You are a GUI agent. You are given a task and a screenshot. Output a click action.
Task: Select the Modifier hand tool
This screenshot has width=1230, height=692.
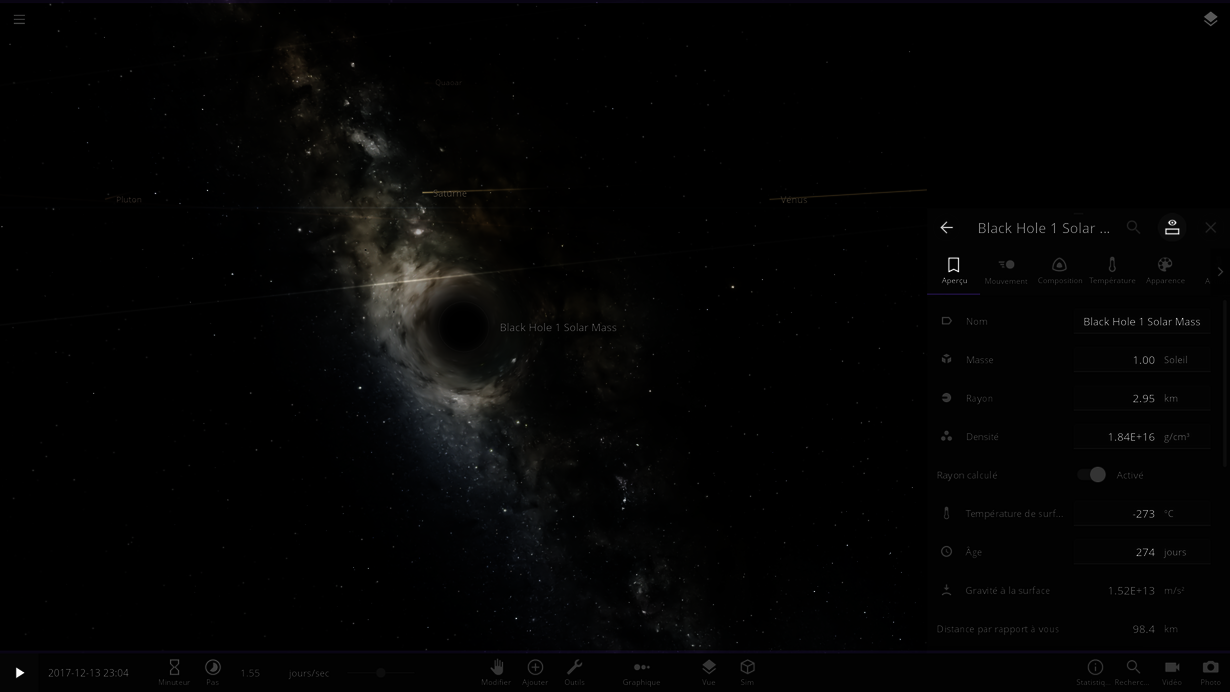click(496, 671)
